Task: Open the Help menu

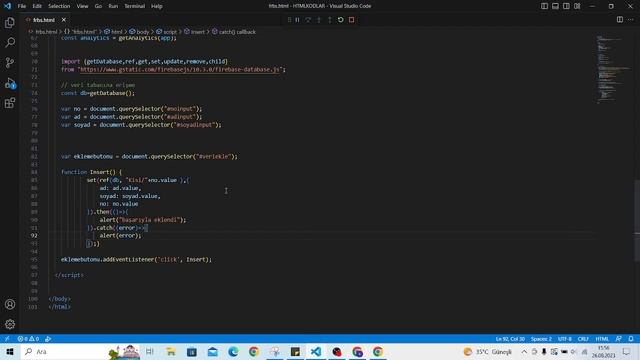Action: [157, 6]
